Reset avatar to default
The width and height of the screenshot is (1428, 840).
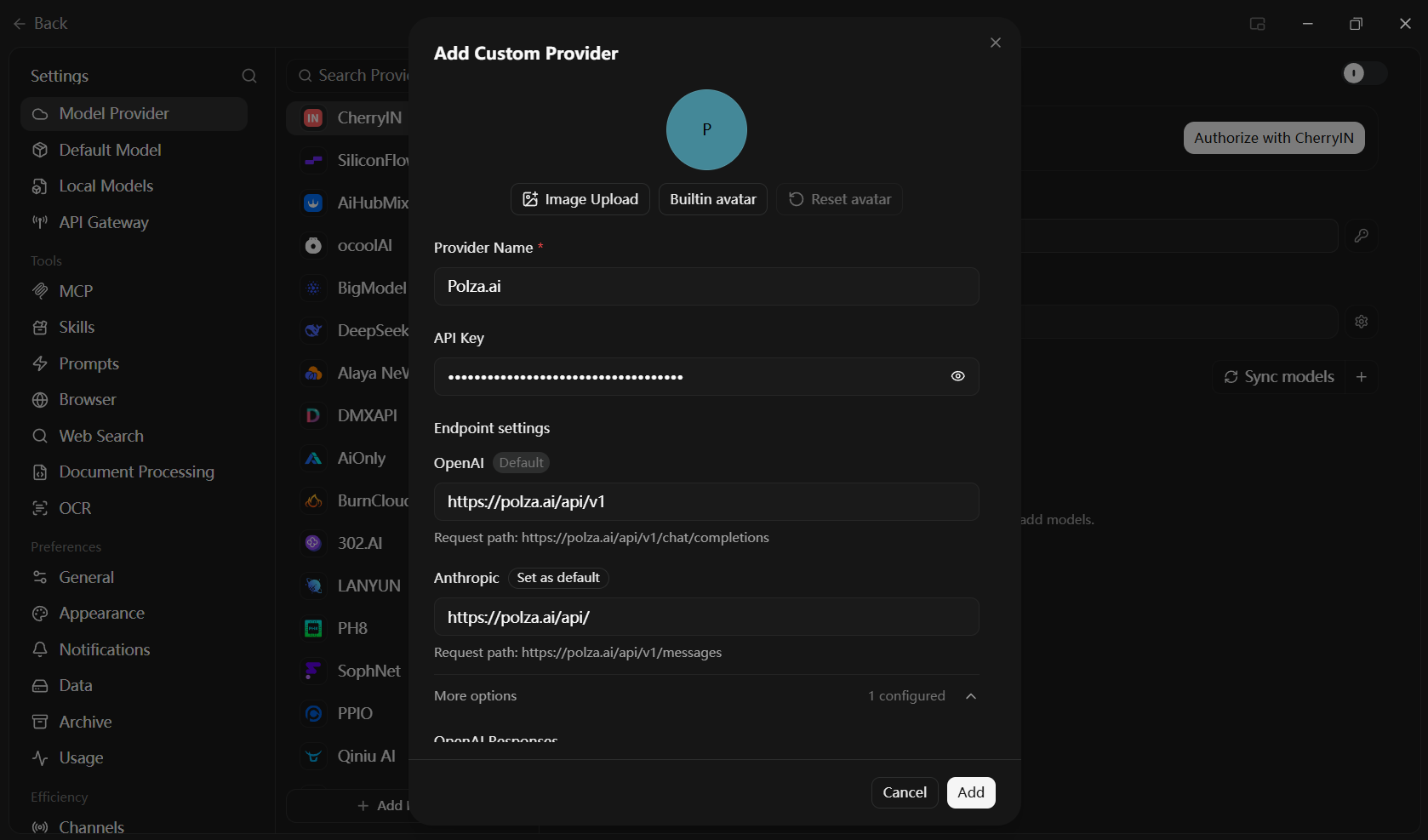click(x=839, y=199)
